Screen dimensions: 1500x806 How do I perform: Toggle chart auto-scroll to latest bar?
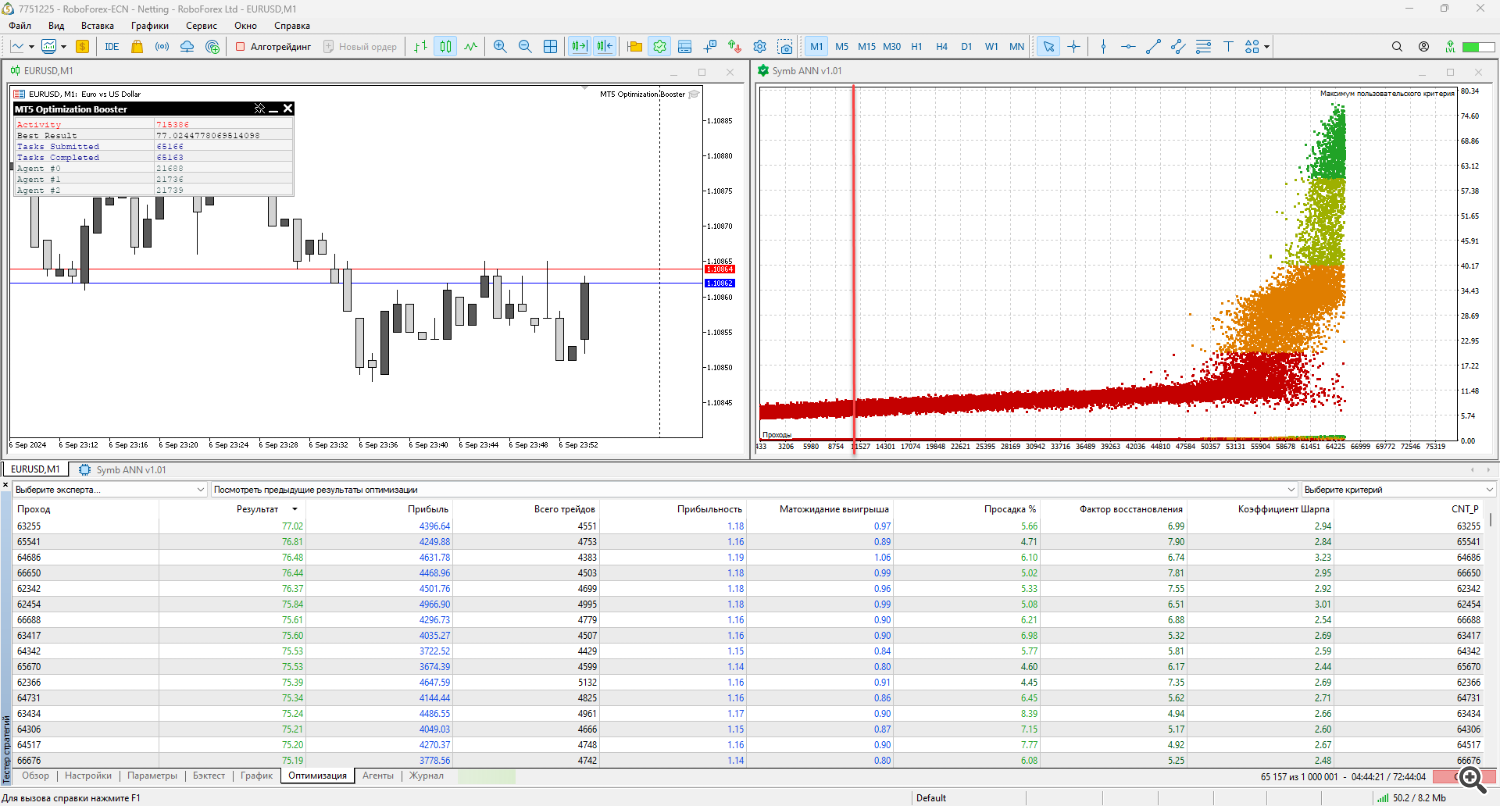pos(579,46)
